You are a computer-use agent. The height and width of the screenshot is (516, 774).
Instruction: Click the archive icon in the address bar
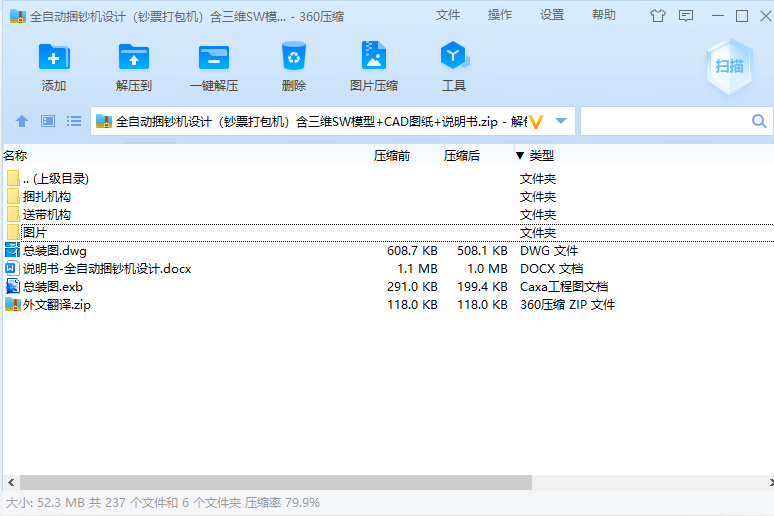[x=104, y=121]
